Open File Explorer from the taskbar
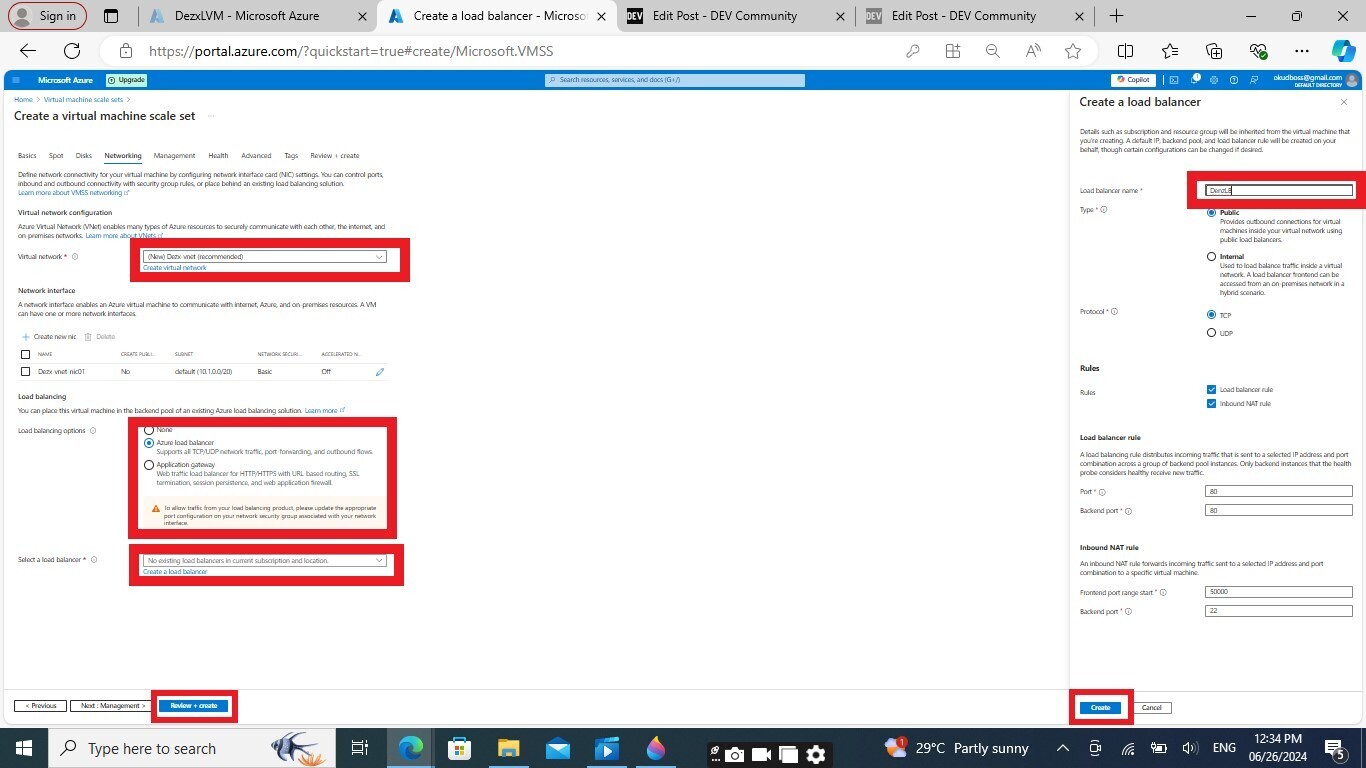The image size is (1366, 768). [508, 748]
